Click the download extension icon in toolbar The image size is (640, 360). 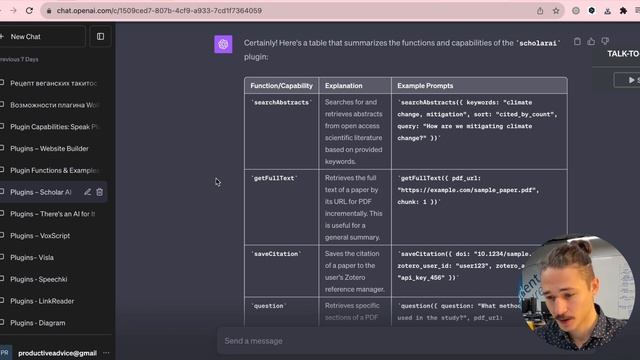[x=607, y=11]
